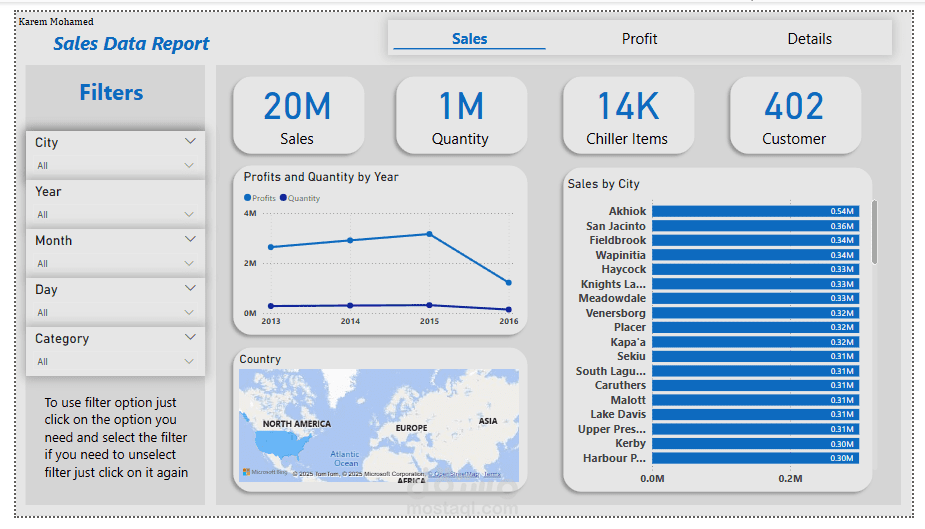Open the Year 'All' dropdown
The width and height of the screenshot is (925, 529).
click(x=116, y=215)
